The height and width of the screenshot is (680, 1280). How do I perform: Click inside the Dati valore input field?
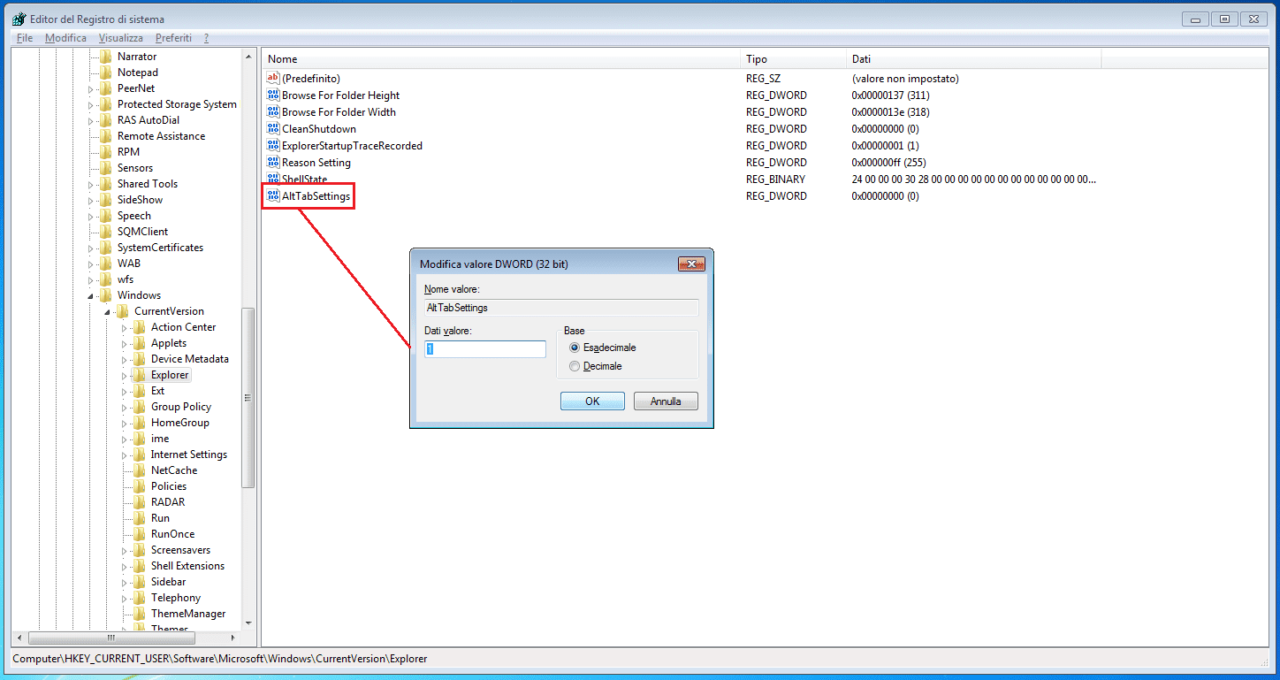485,348
